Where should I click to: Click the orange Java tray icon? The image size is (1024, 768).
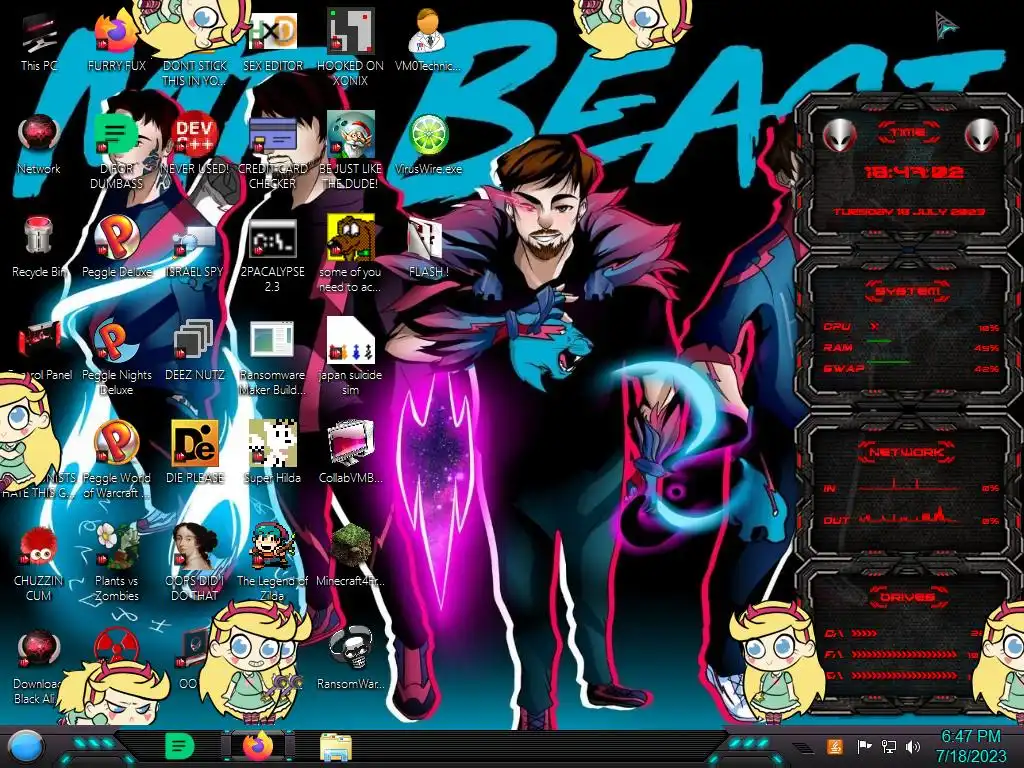834,746
